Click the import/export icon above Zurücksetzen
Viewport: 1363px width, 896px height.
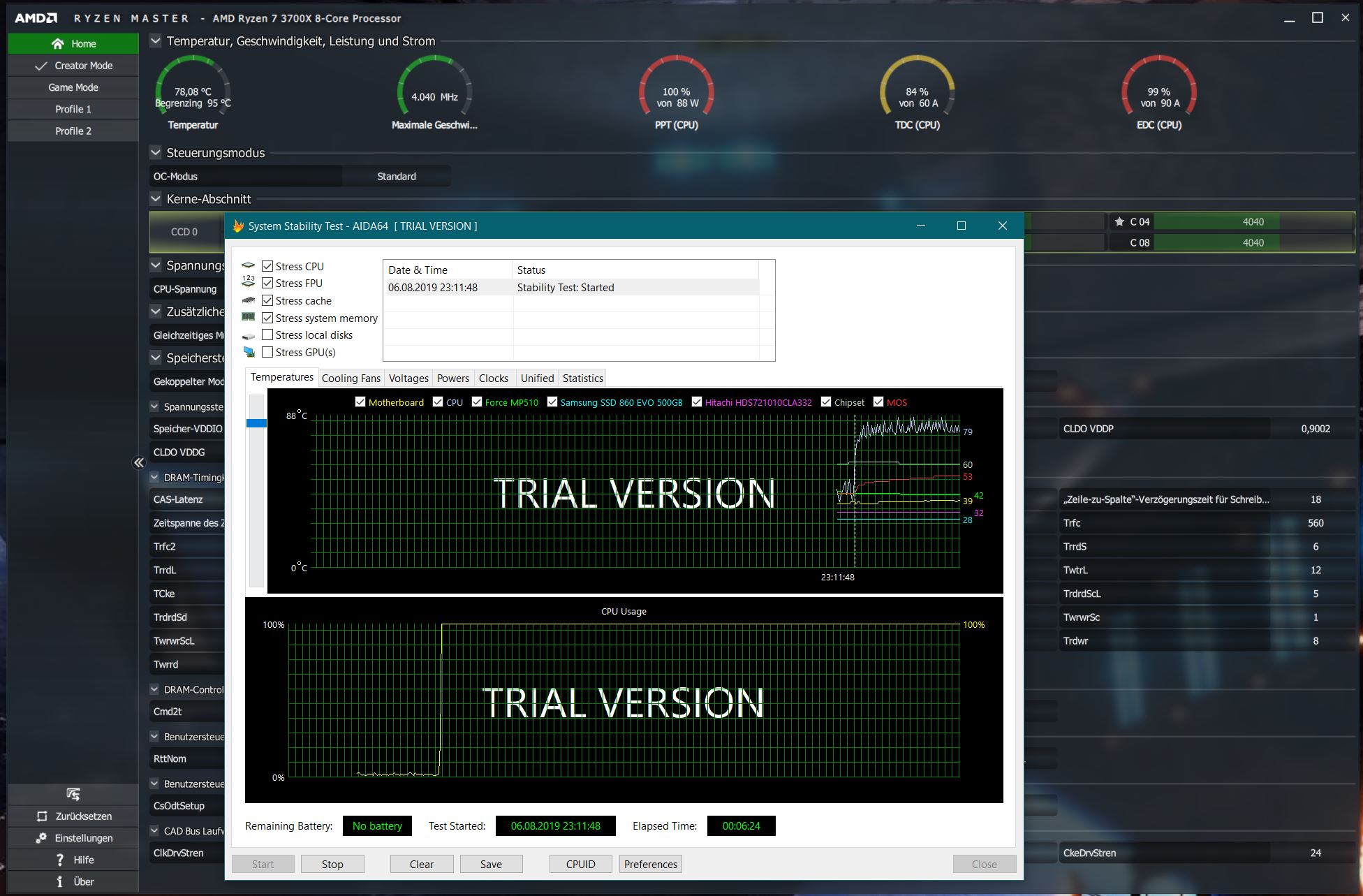click(73, 794)
